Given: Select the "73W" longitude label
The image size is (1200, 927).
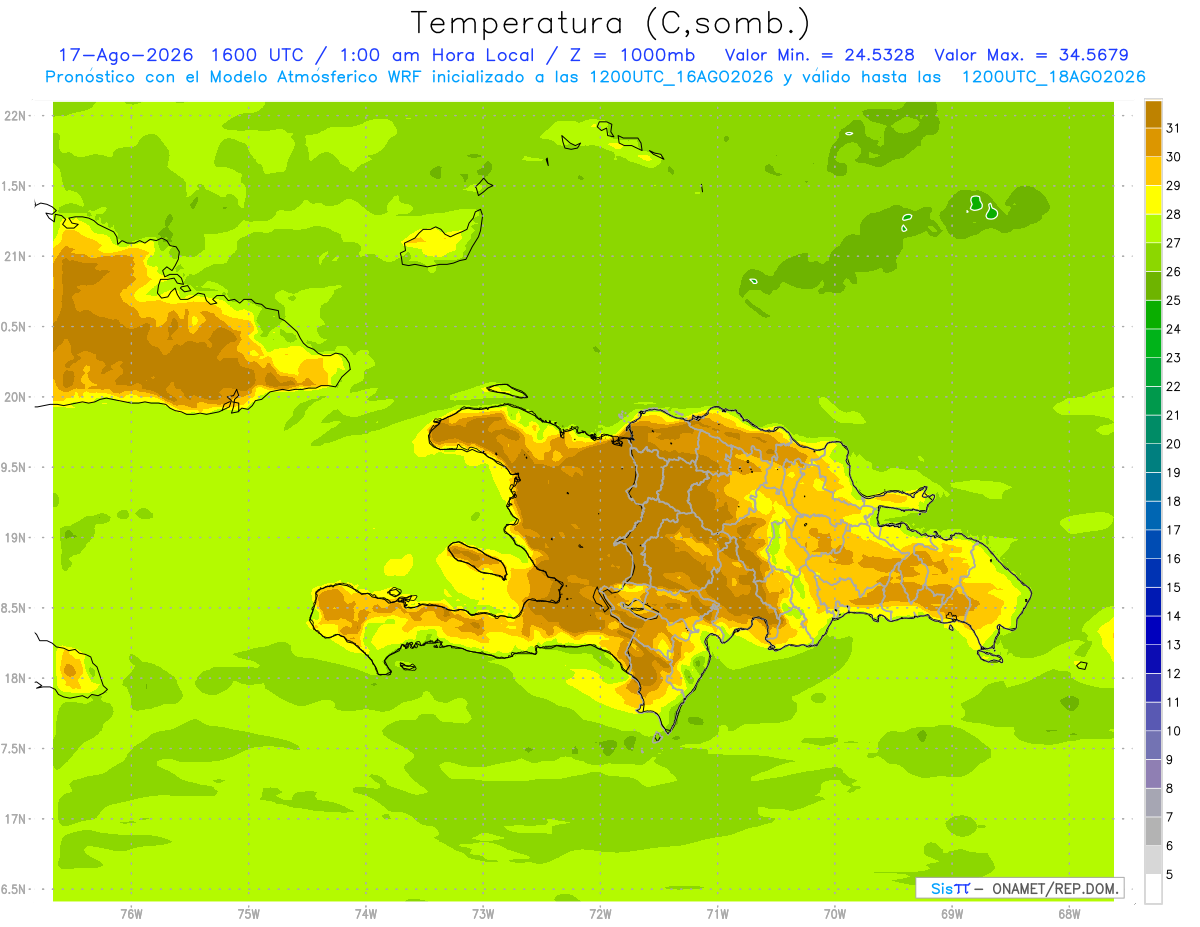Looking at the screenshot, I should [483, 914].
